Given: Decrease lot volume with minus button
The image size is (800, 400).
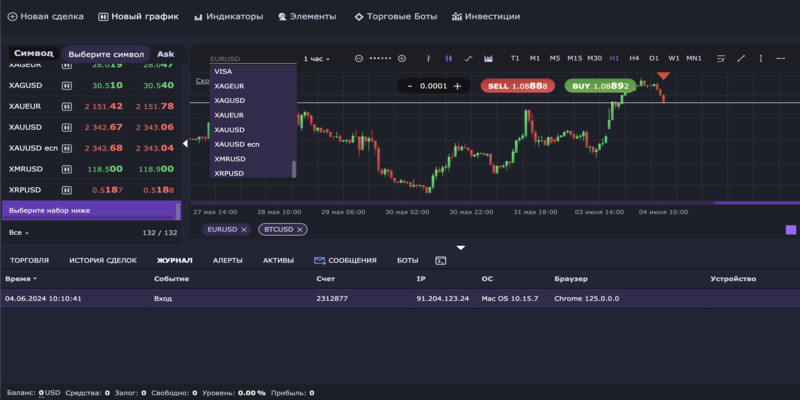Looking at the screenshot, I should 410,86.
